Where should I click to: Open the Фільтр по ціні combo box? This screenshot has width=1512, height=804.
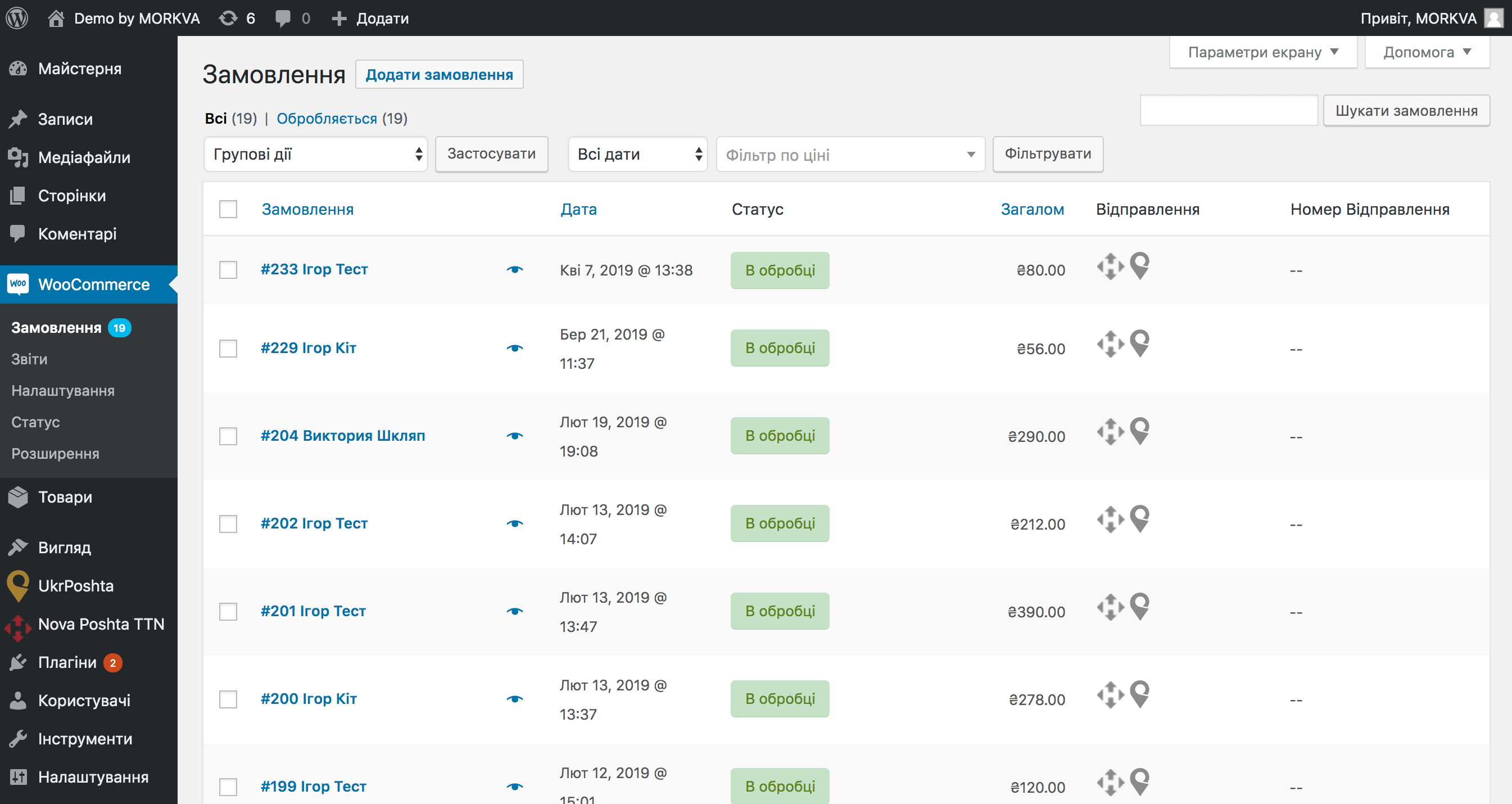(850, 155)
